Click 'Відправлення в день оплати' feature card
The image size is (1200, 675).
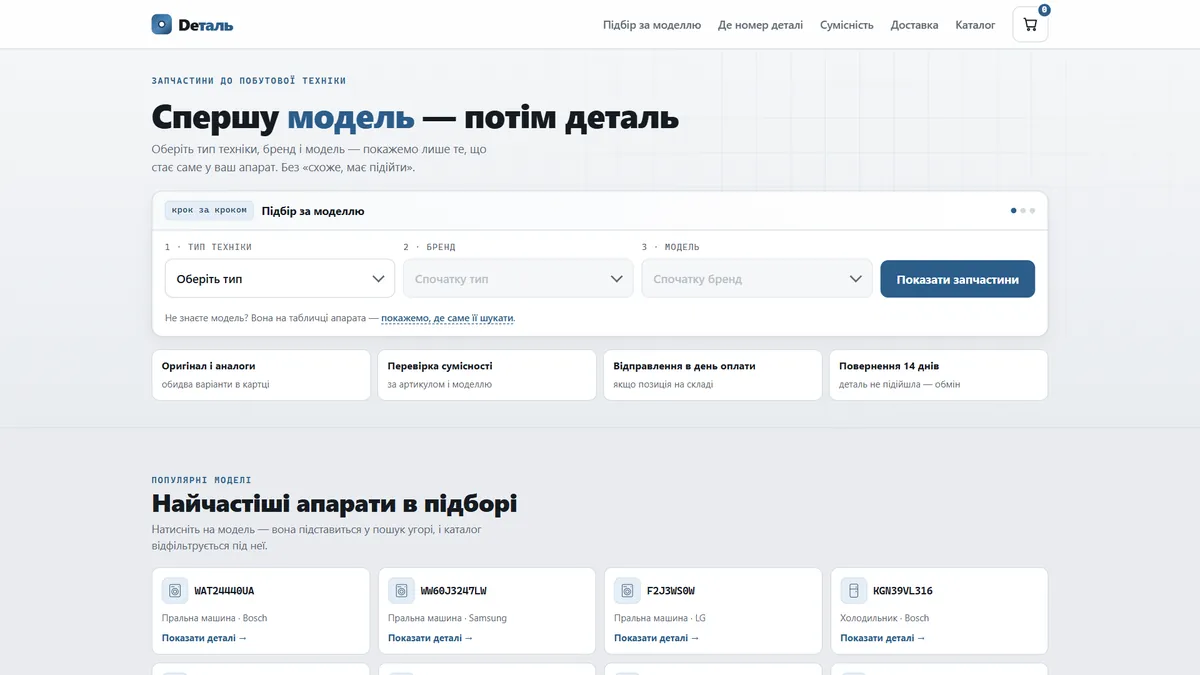tap(713, 375)
